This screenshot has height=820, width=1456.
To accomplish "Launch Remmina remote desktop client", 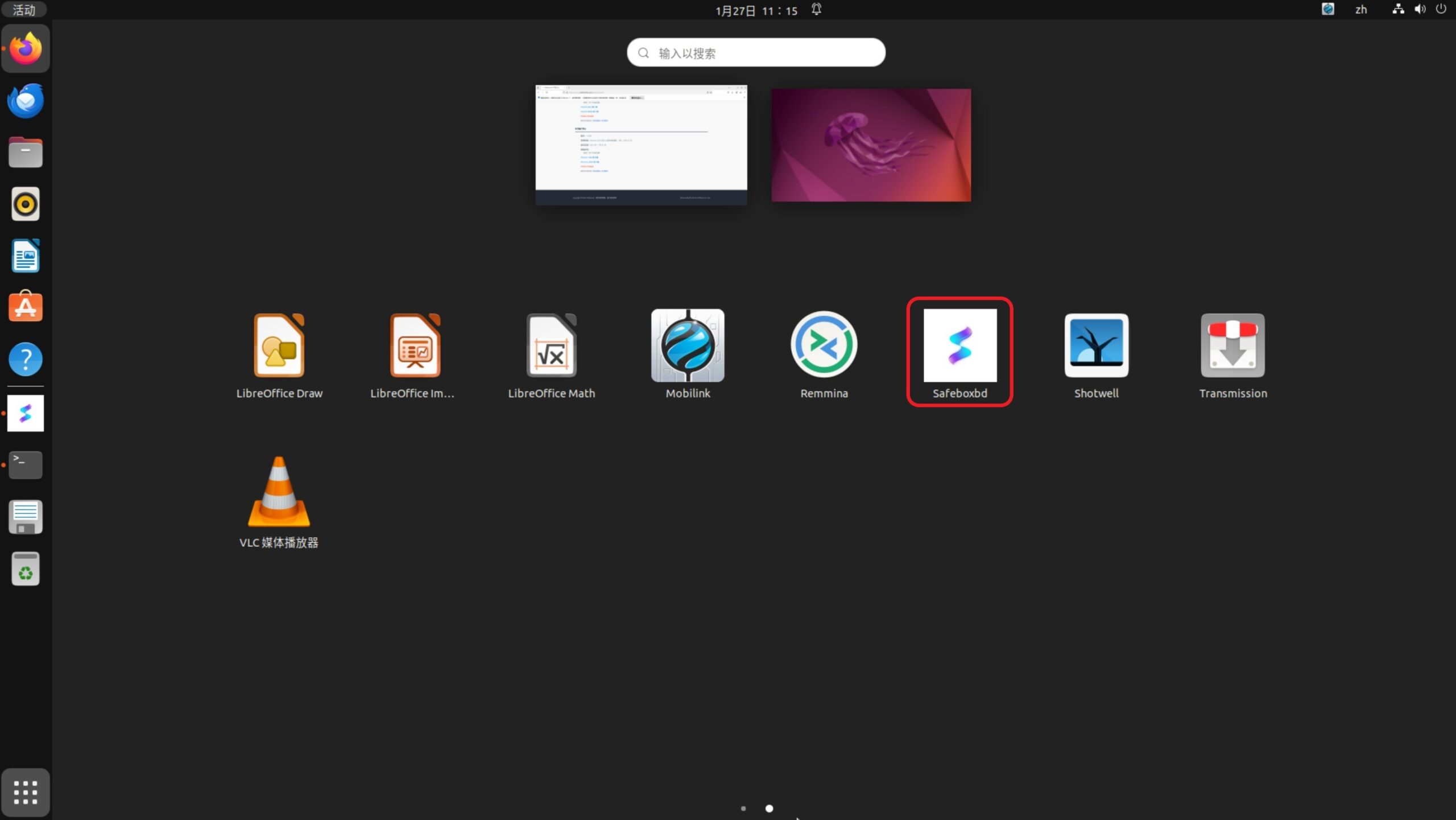I will (x=824, y=355).
